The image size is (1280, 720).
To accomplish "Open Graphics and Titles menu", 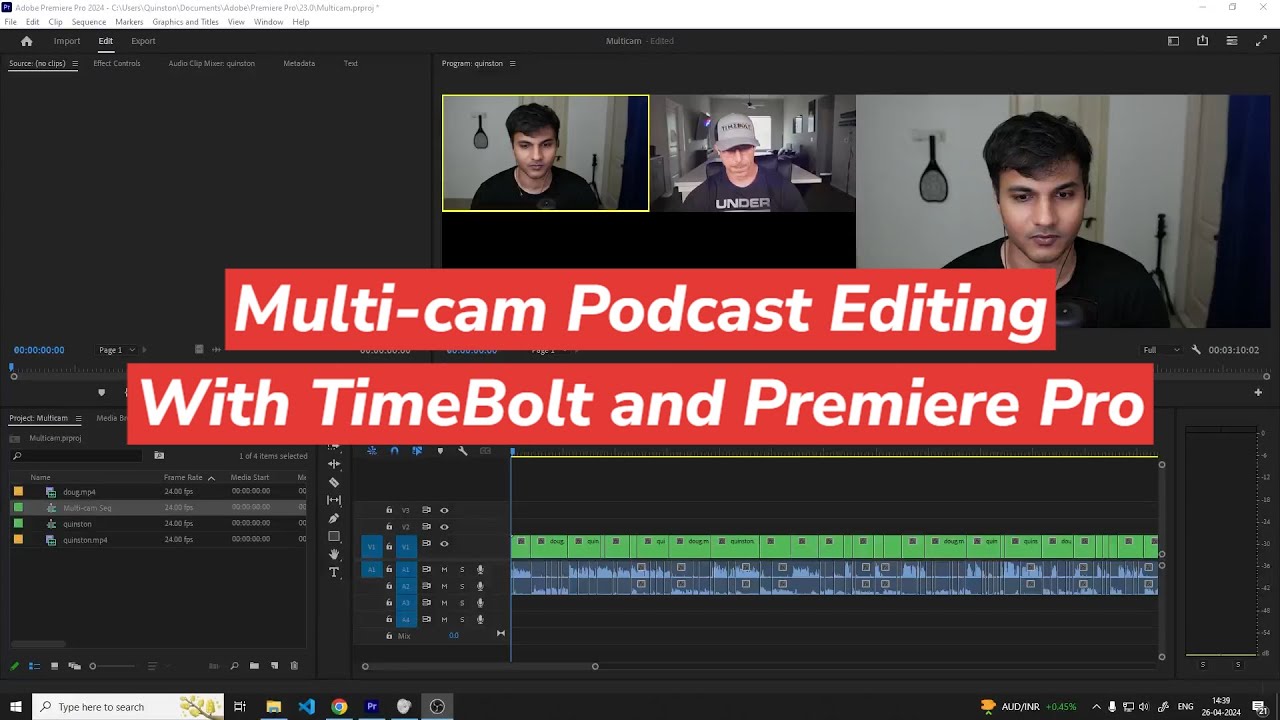I will 185,22.
